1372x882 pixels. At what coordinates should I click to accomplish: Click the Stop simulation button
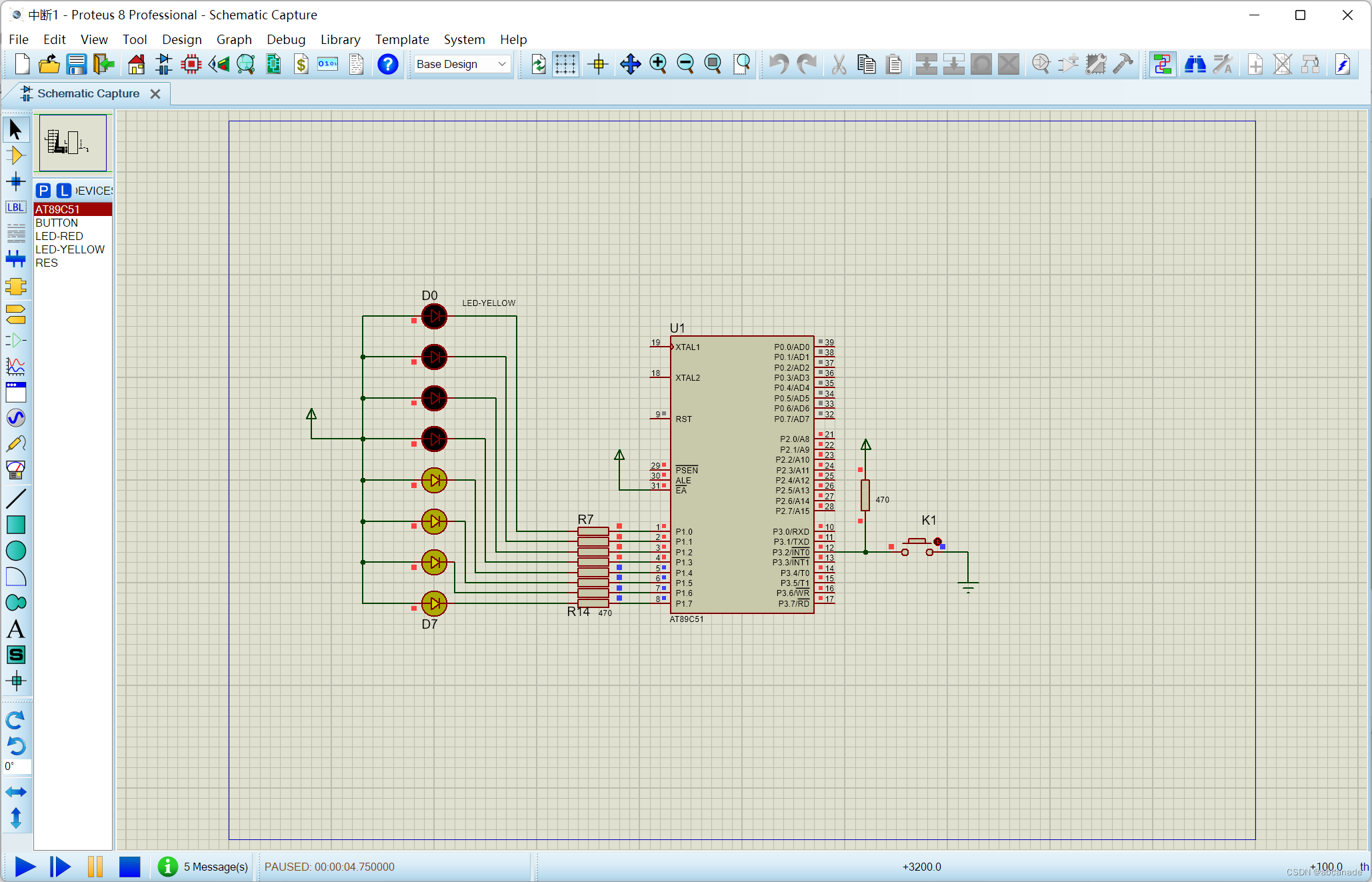point(130,867)
